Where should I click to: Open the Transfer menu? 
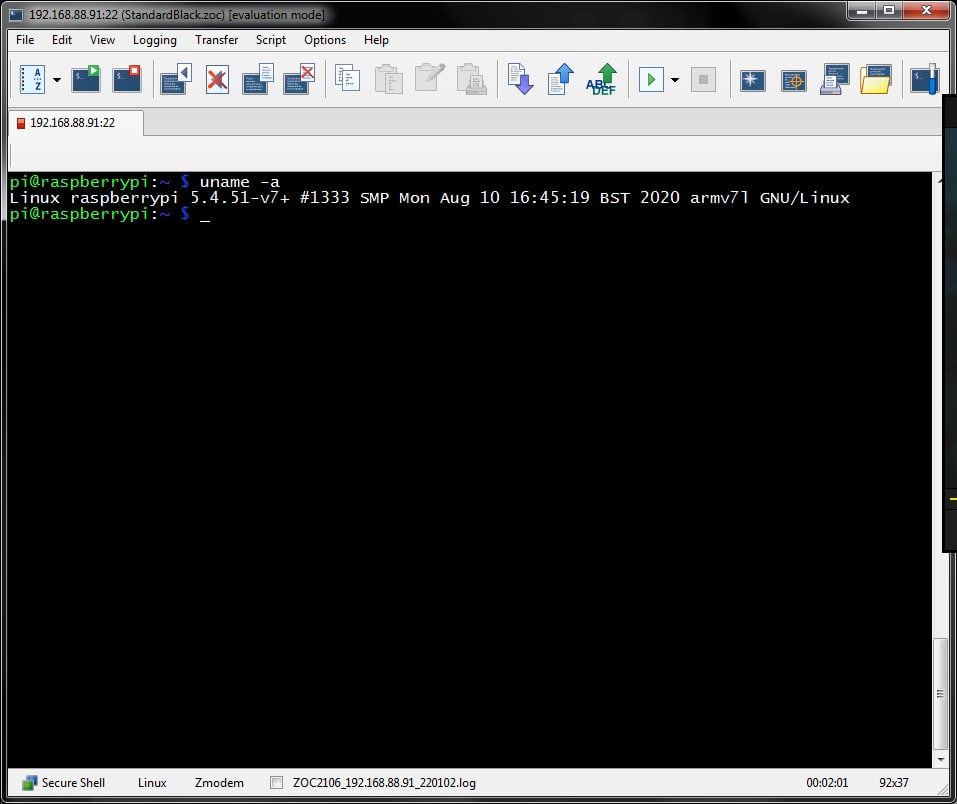(216, 40)
